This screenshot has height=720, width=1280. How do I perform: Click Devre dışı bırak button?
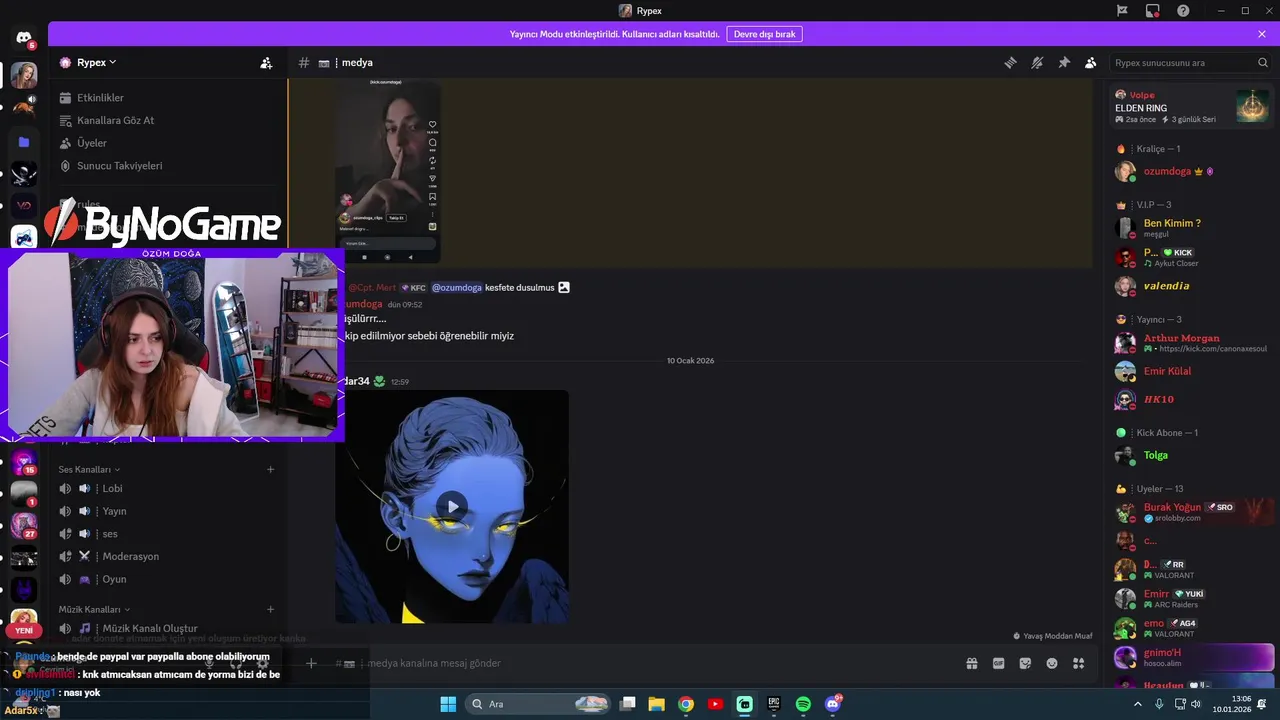coord(764,34)
